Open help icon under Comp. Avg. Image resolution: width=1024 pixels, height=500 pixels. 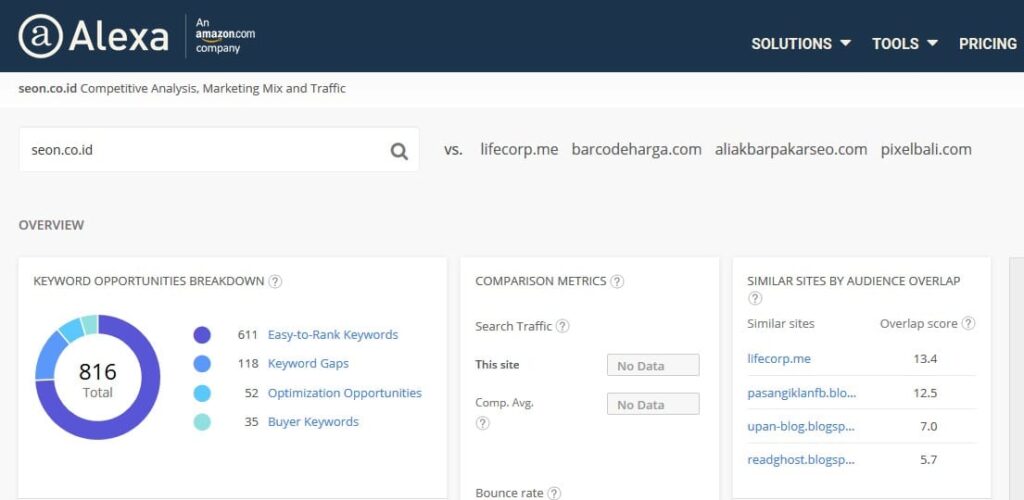coord(482,423)
